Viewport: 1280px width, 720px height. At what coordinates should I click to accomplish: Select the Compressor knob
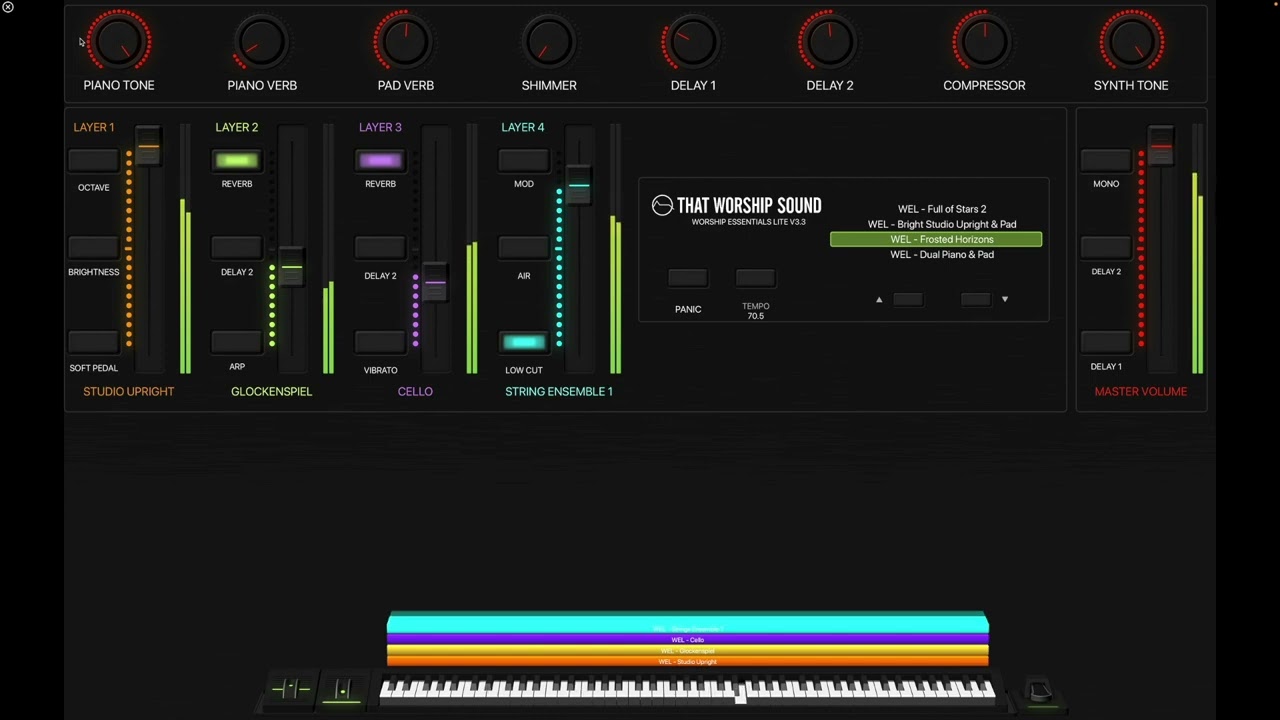pyautogui.click(x=984, y=41)
